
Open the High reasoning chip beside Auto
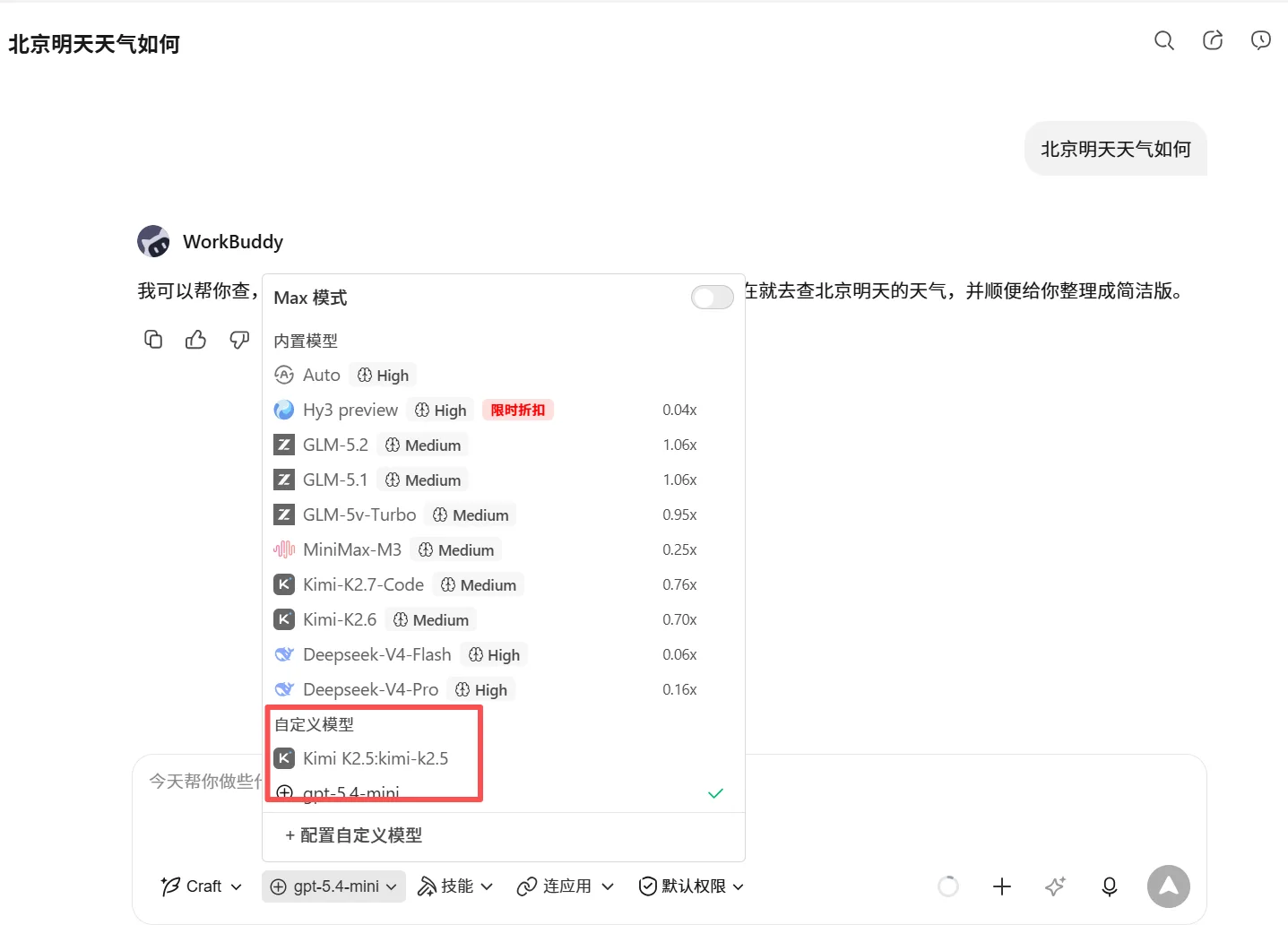pos(384,375)
